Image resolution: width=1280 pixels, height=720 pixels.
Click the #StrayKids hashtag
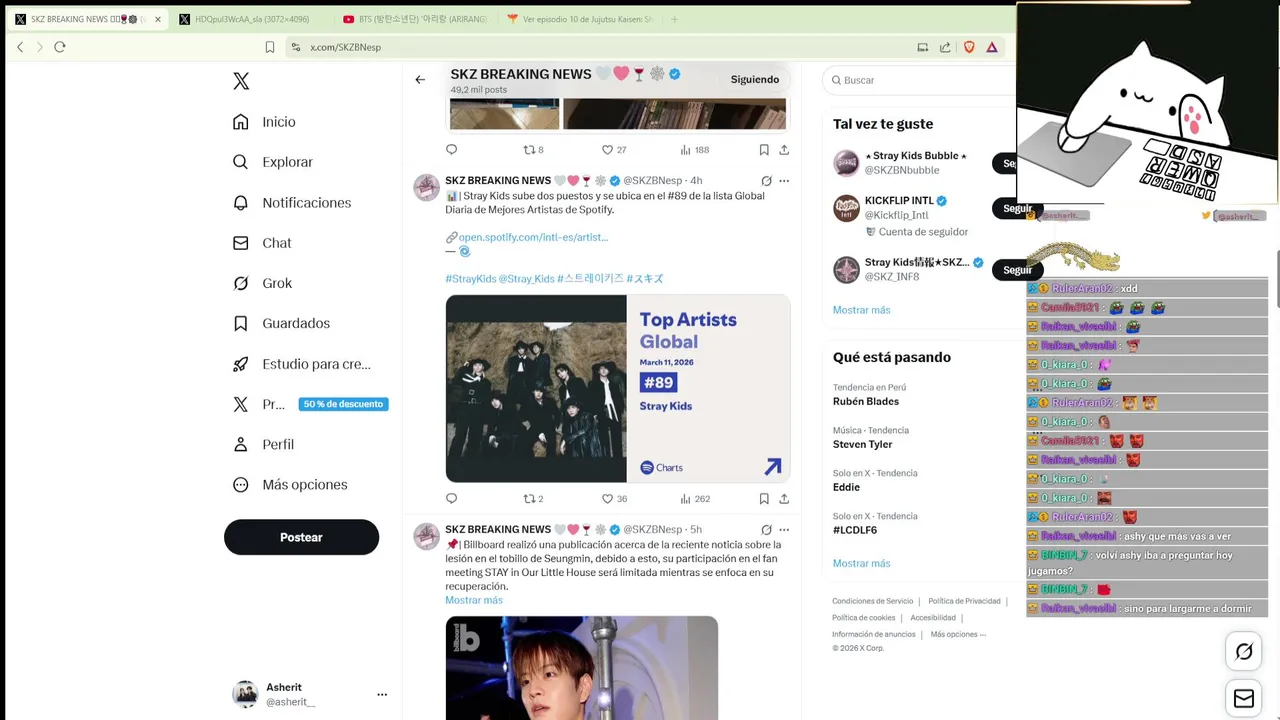click(x=470, y=279)
